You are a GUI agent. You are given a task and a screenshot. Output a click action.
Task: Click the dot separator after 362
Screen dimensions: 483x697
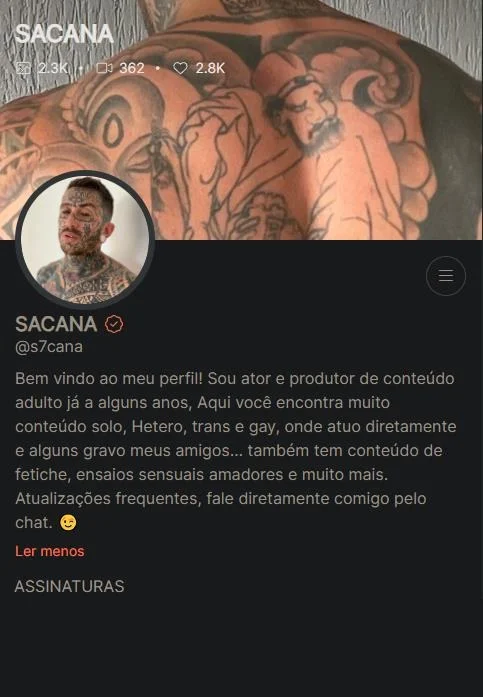click(158, 68)
